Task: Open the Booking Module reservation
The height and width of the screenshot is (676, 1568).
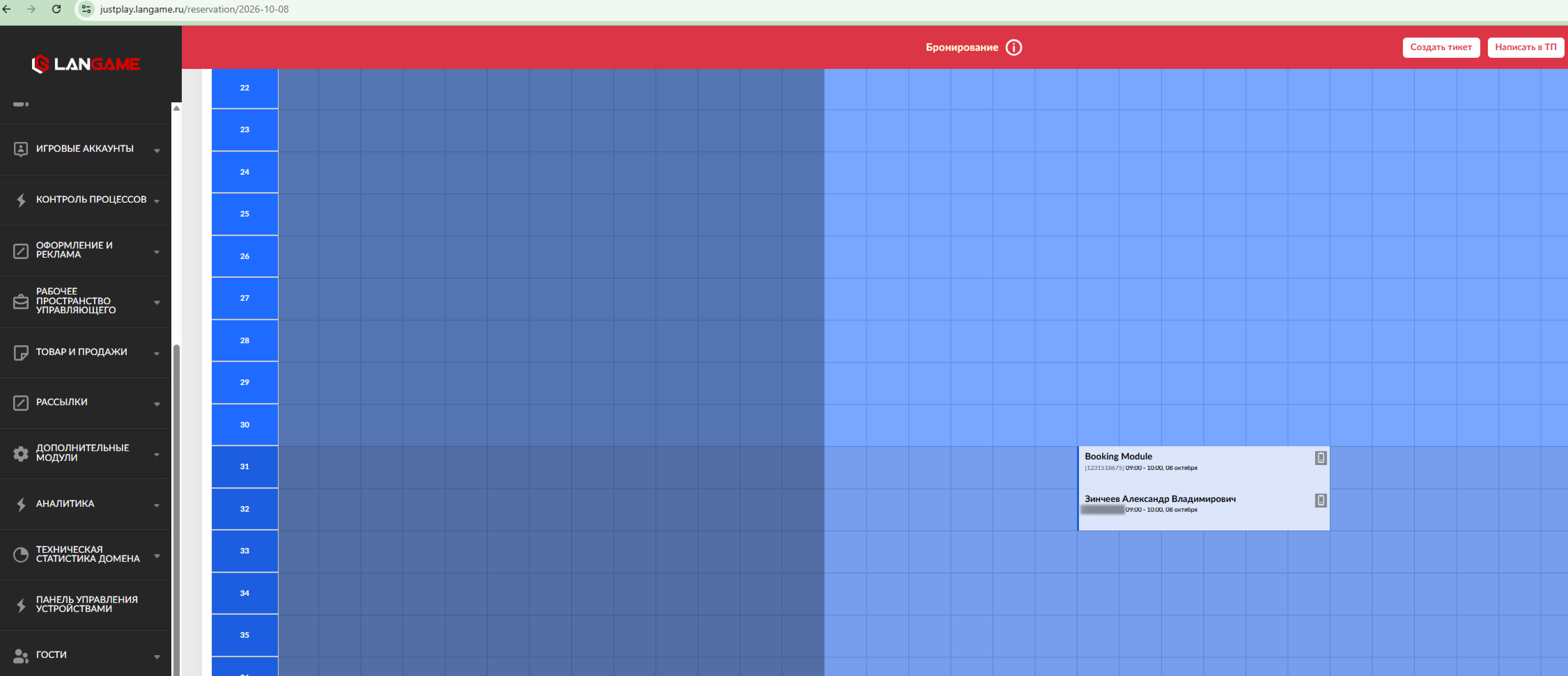Action: pos(1203,467)
